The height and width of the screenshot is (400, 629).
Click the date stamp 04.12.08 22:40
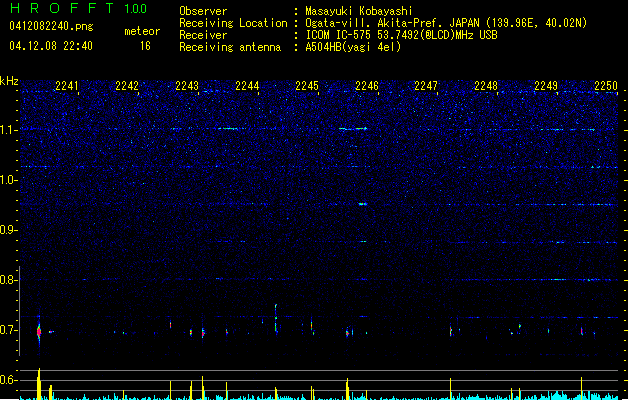click(51, 46)
